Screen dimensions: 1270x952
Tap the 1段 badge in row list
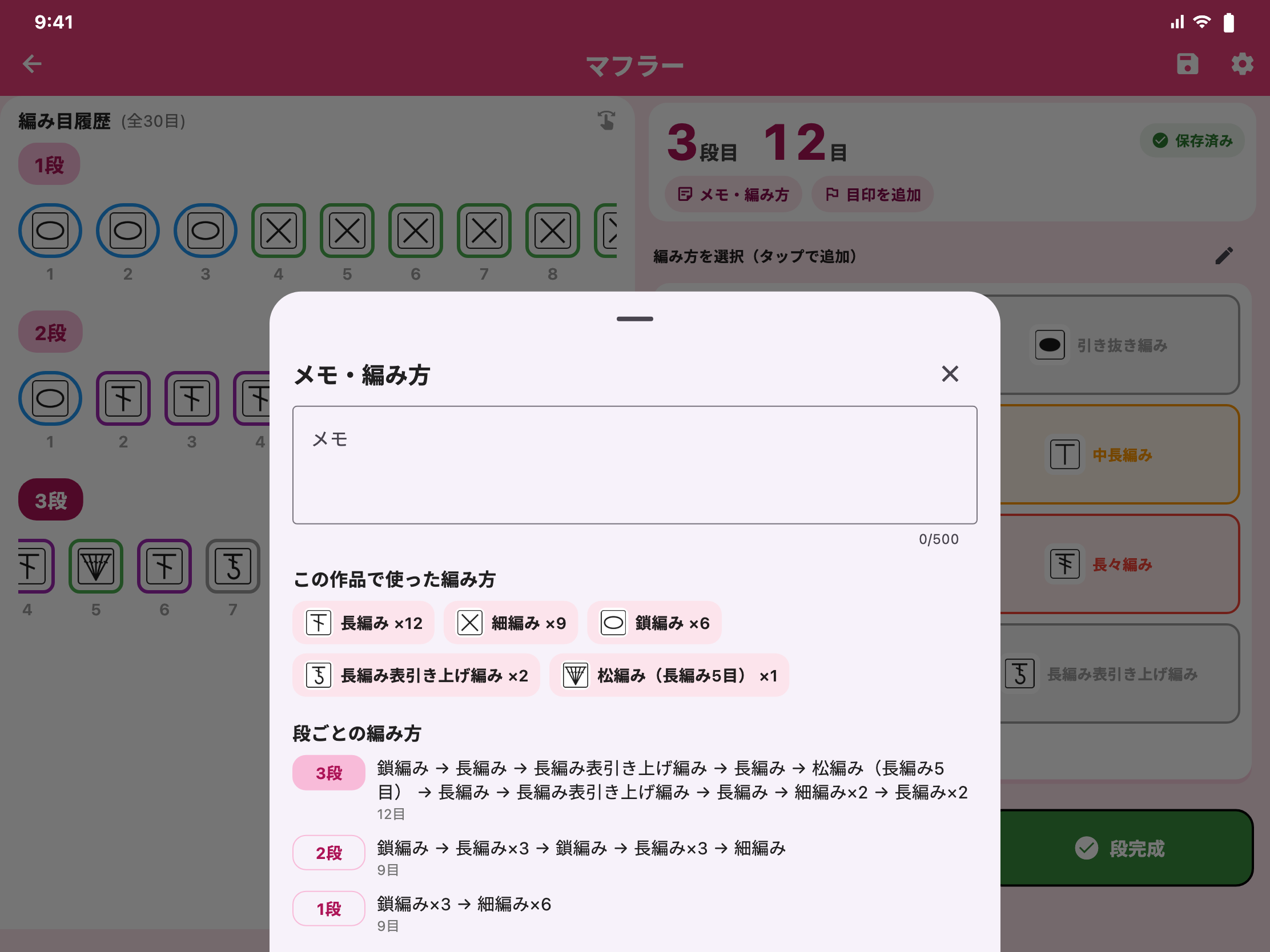click(x=329, y=909)
